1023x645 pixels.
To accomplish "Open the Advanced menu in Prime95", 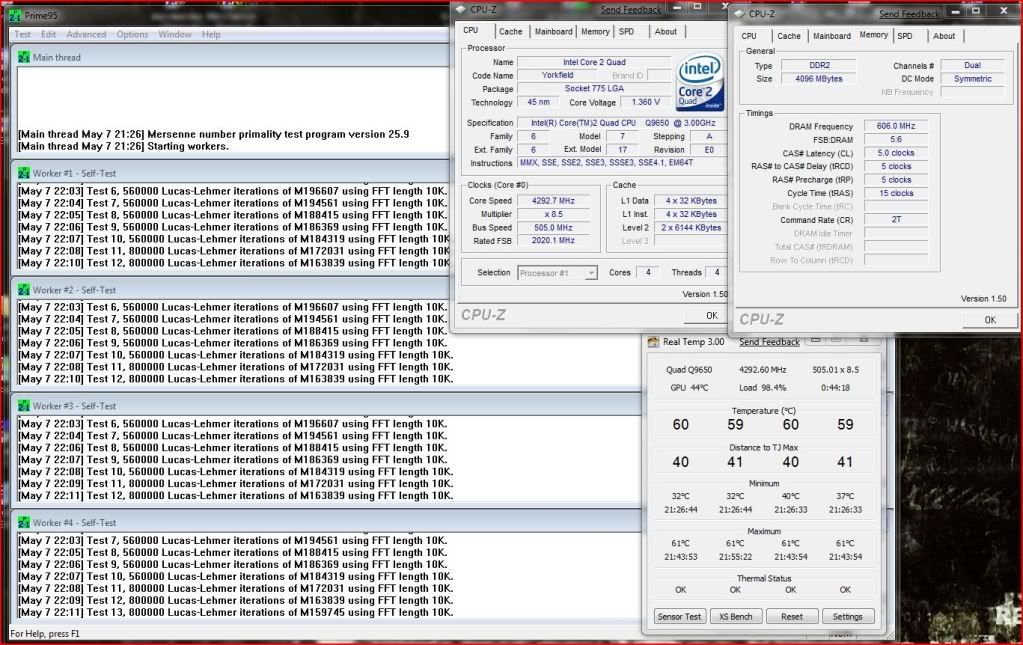I will click(x=86, y=34).
